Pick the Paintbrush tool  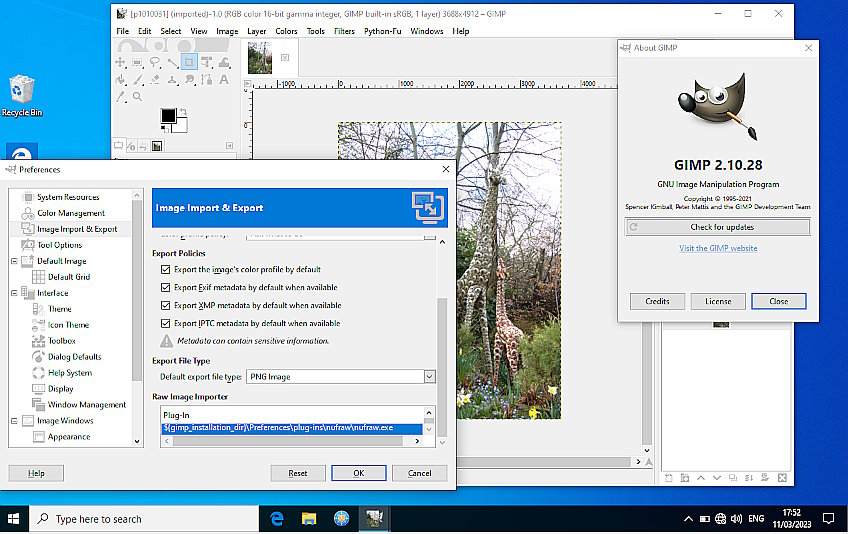tap(137, 80)
